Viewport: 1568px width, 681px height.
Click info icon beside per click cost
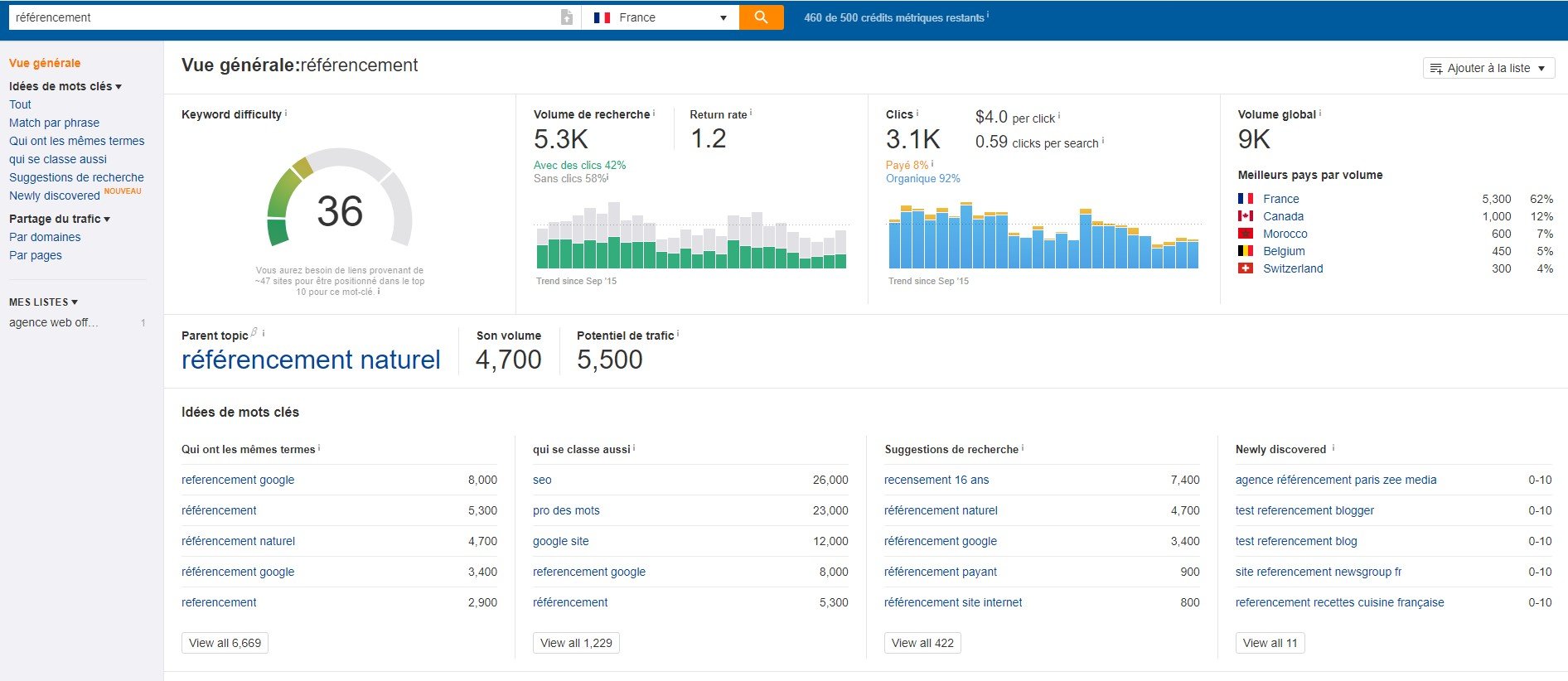1059,116
